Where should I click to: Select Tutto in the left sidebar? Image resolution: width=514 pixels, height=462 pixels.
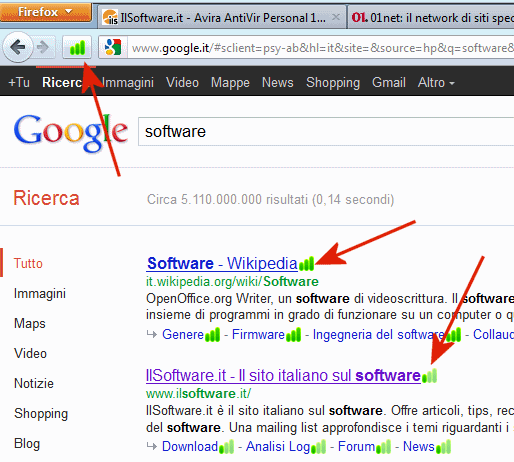point(28,263)
